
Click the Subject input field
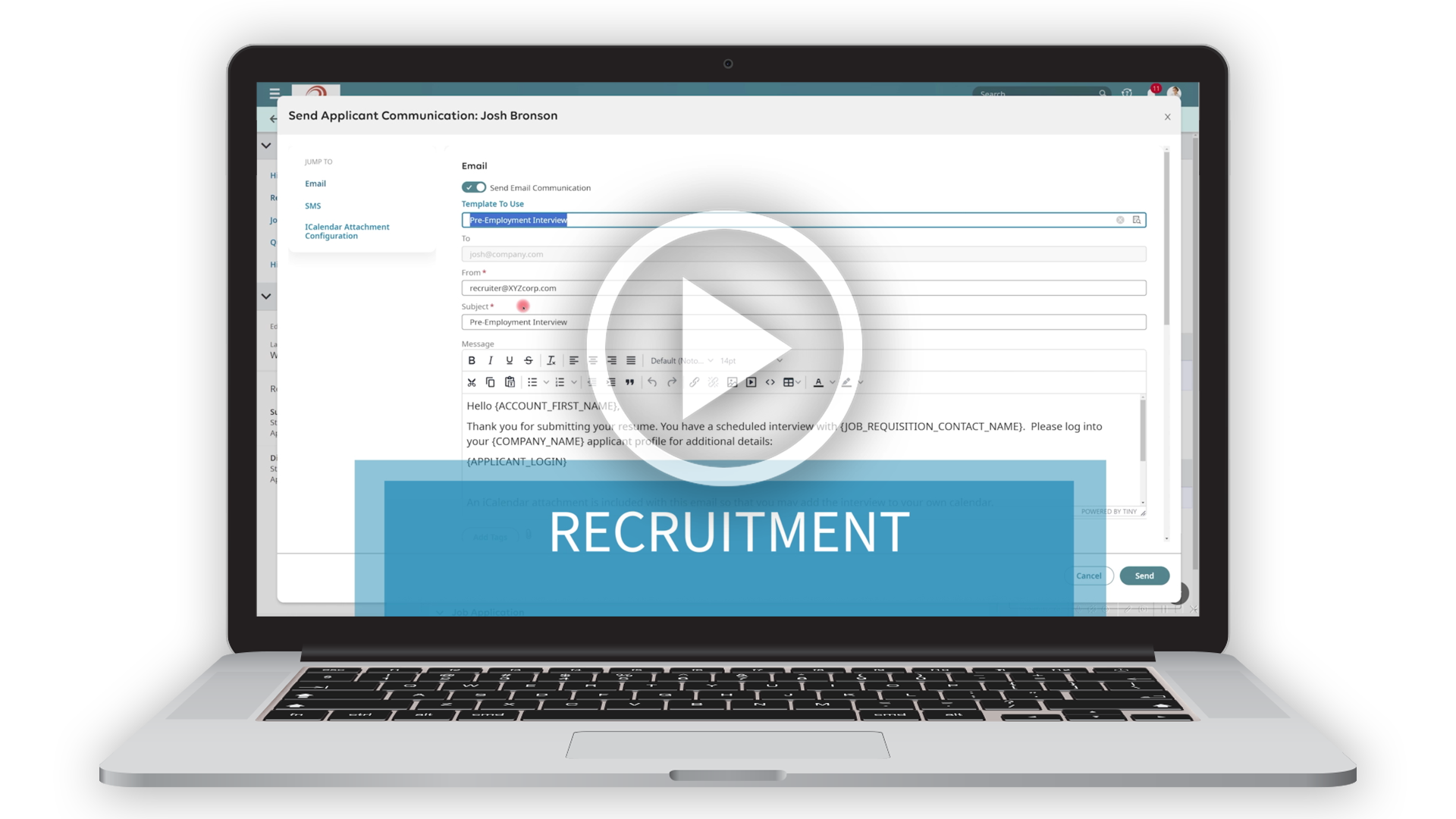coord(802,321)
